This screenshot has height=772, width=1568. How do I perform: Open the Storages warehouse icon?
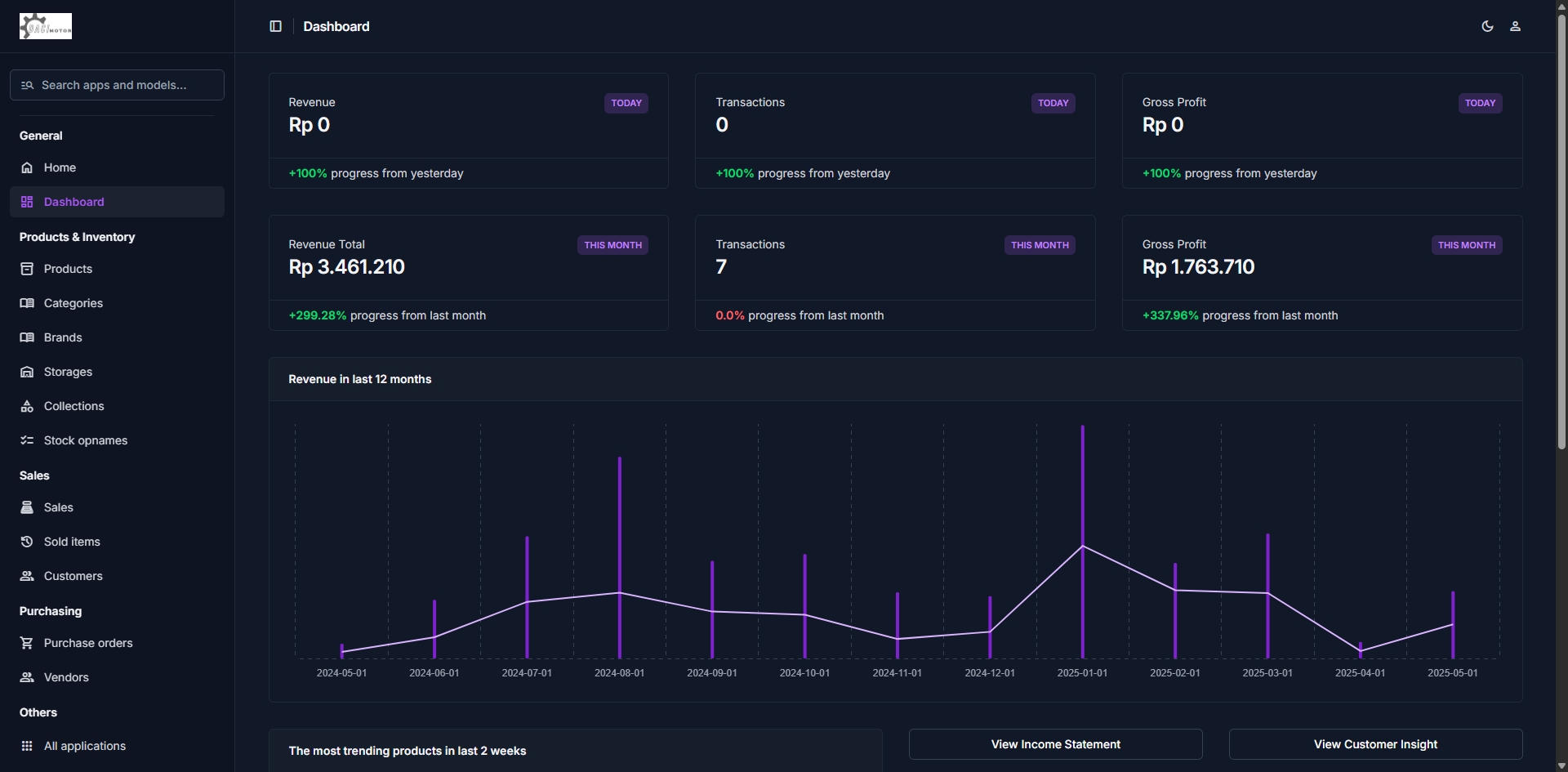(27, 372)
